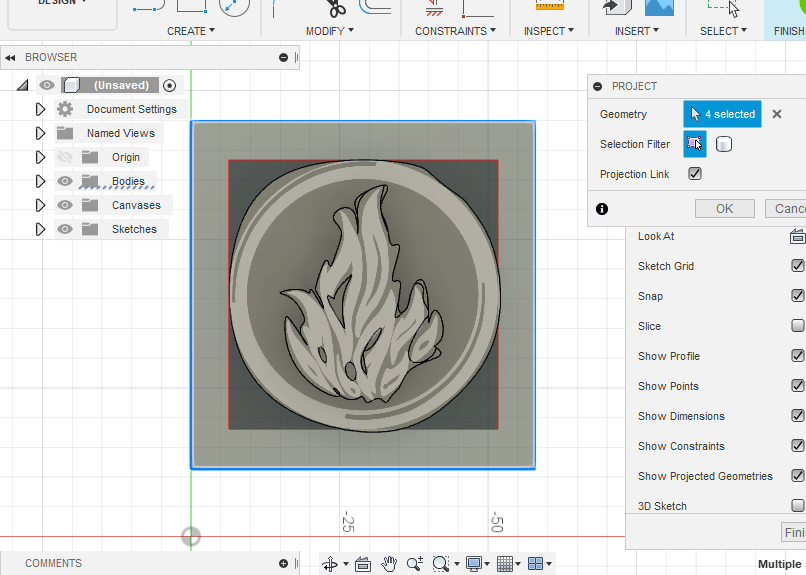The width and height of the screenshot is (806, 575).
Task: Toggle the Show Constraints checkbox
Action: (797, 446)
